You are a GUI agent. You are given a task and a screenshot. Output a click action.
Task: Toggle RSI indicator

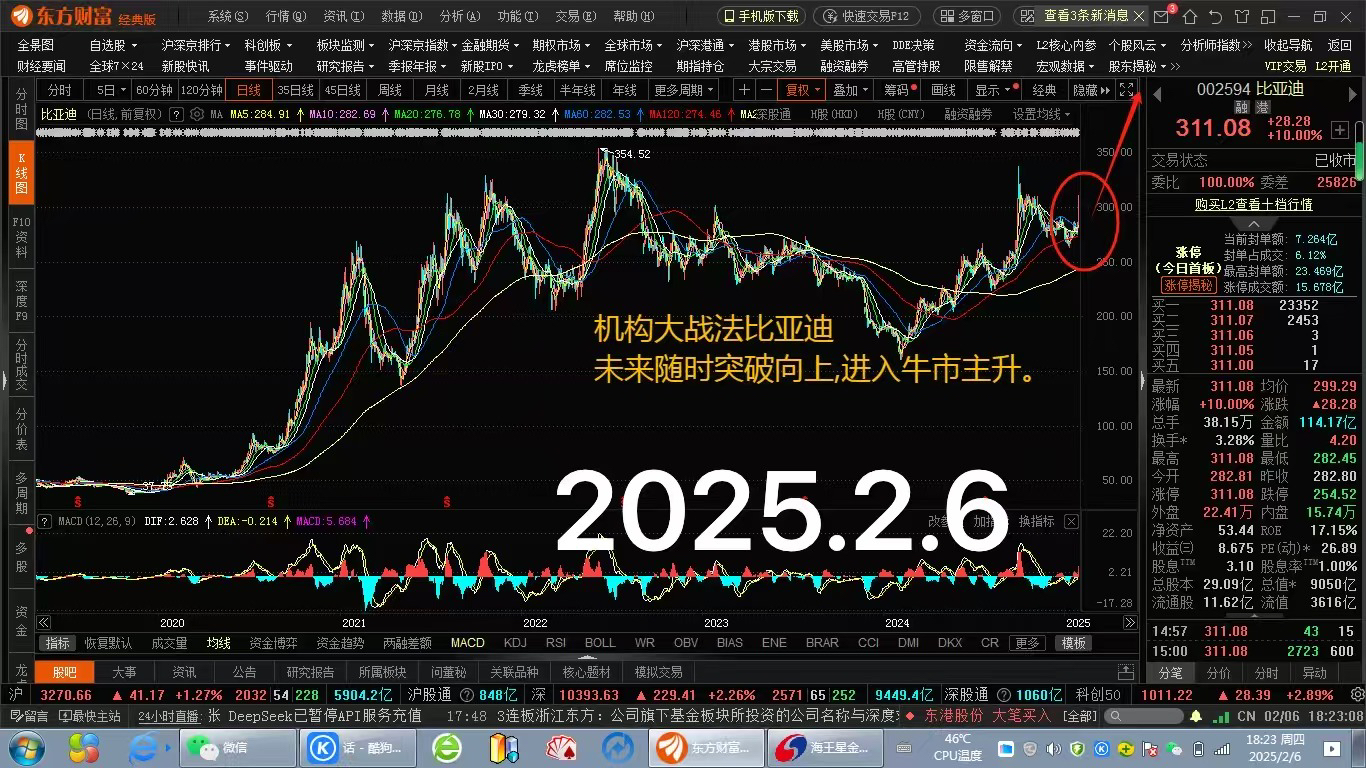[556, 643]
